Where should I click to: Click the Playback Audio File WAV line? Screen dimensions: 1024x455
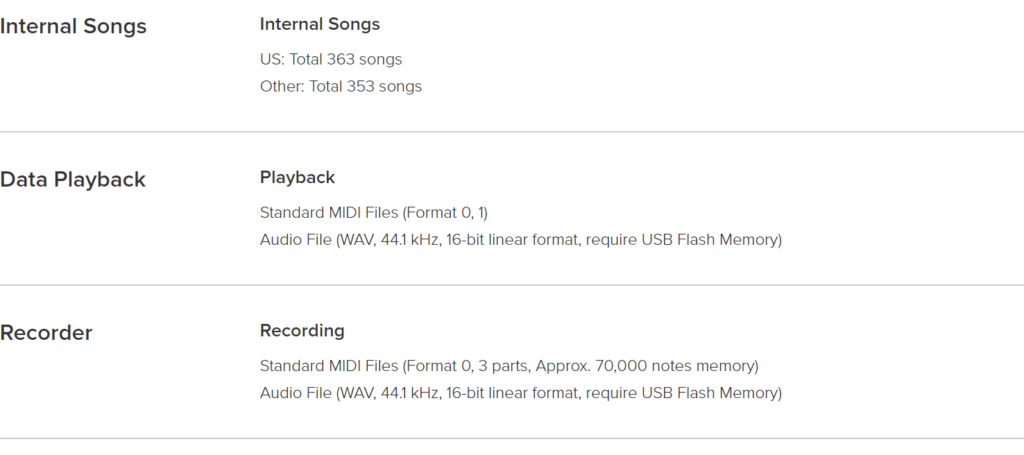coord(520,240)
